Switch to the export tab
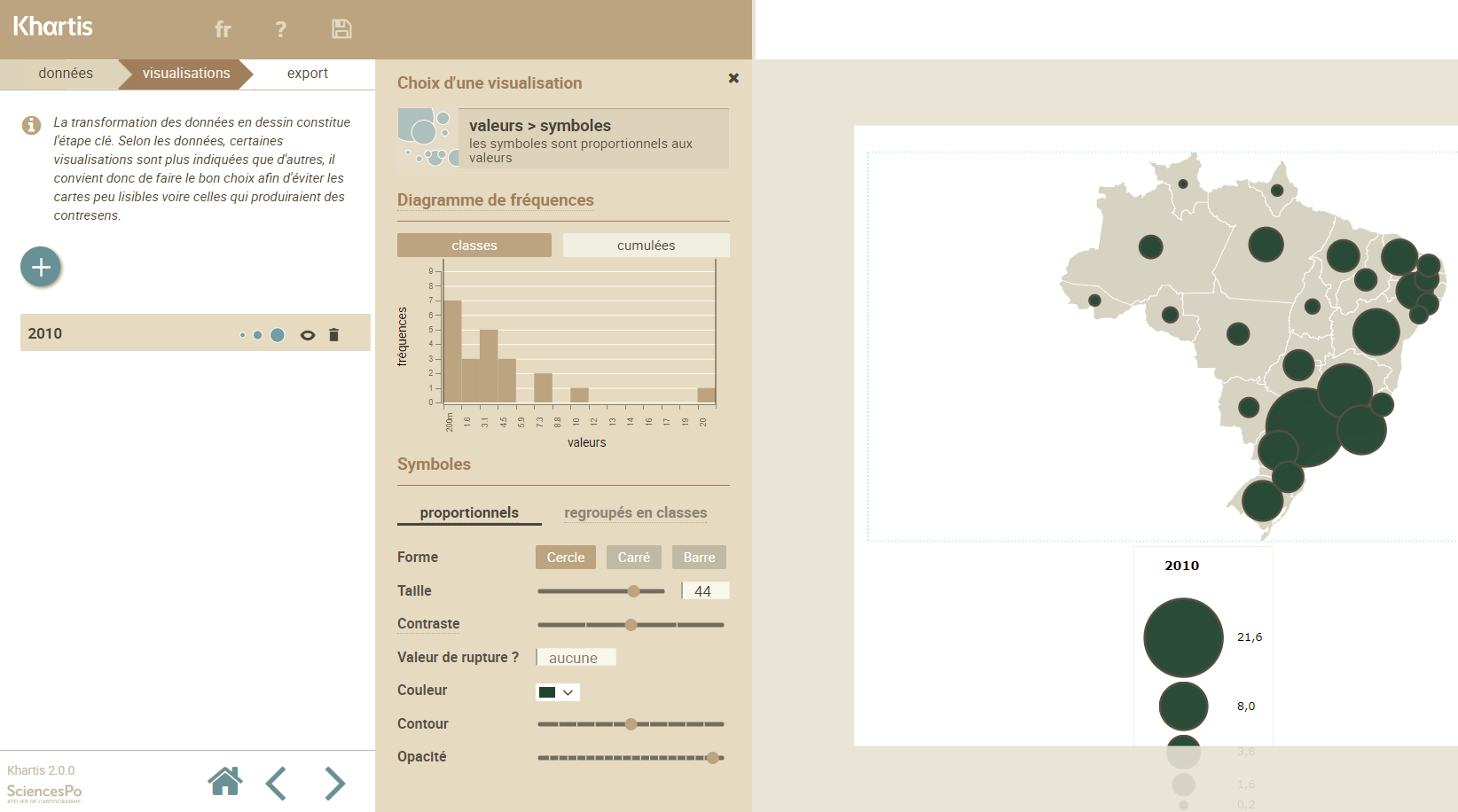 coord(307,74)
